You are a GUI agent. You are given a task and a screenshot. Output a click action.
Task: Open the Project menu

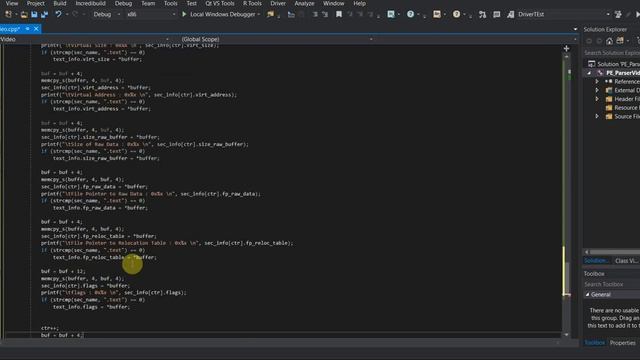pos(36,3)
